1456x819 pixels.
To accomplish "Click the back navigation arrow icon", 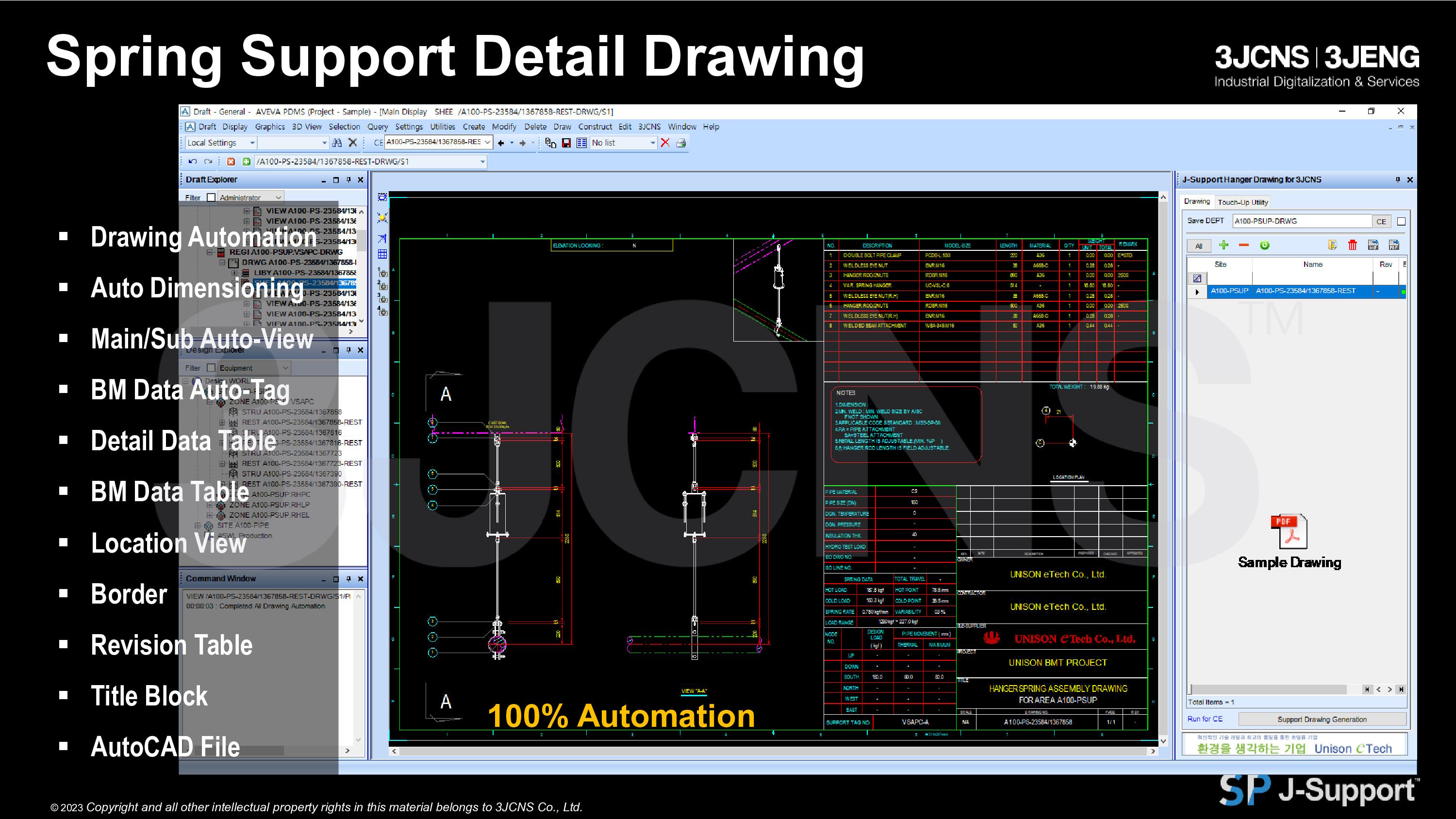I will 501,143.
